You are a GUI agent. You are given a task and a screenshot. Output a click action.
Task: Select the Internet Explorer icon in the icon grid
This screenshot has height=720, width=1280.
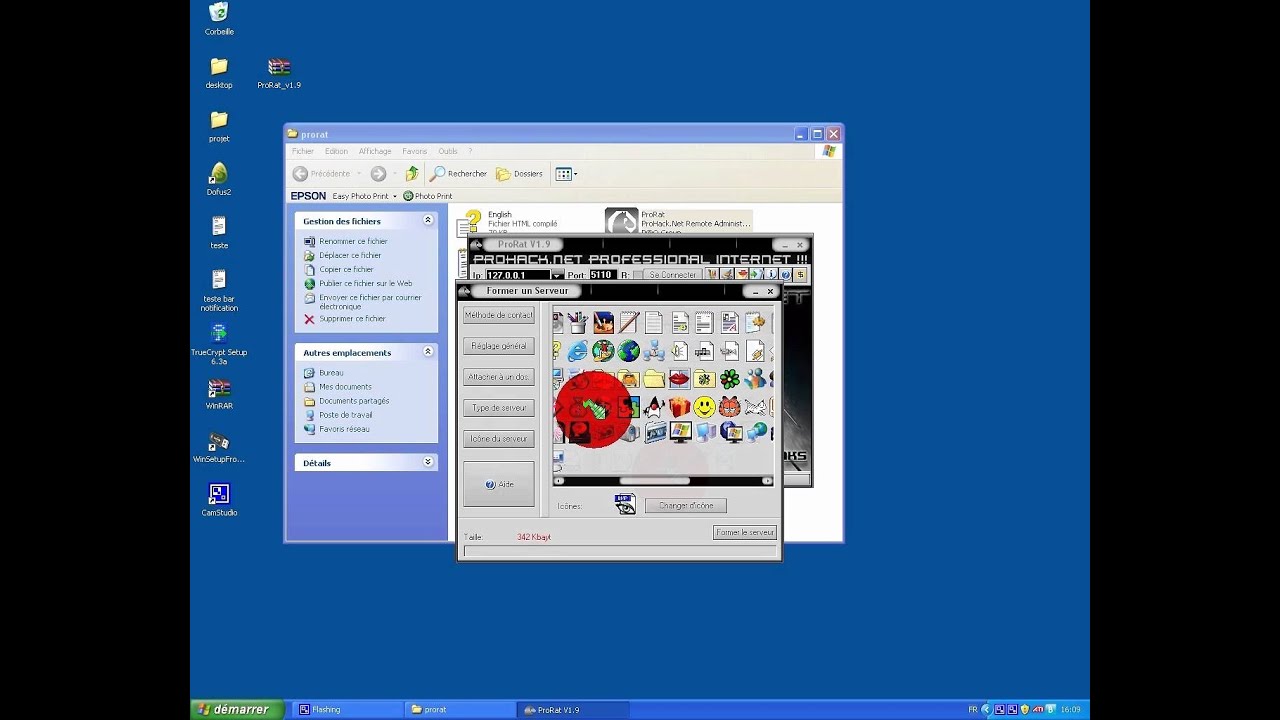click(578, 351)
